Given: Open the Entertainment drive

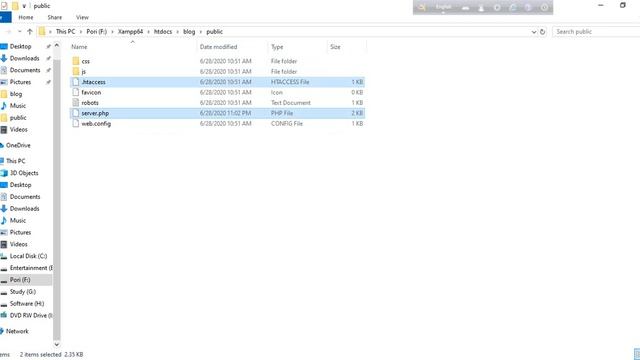Looking at the screenshot, I should [x=31, y=268].
